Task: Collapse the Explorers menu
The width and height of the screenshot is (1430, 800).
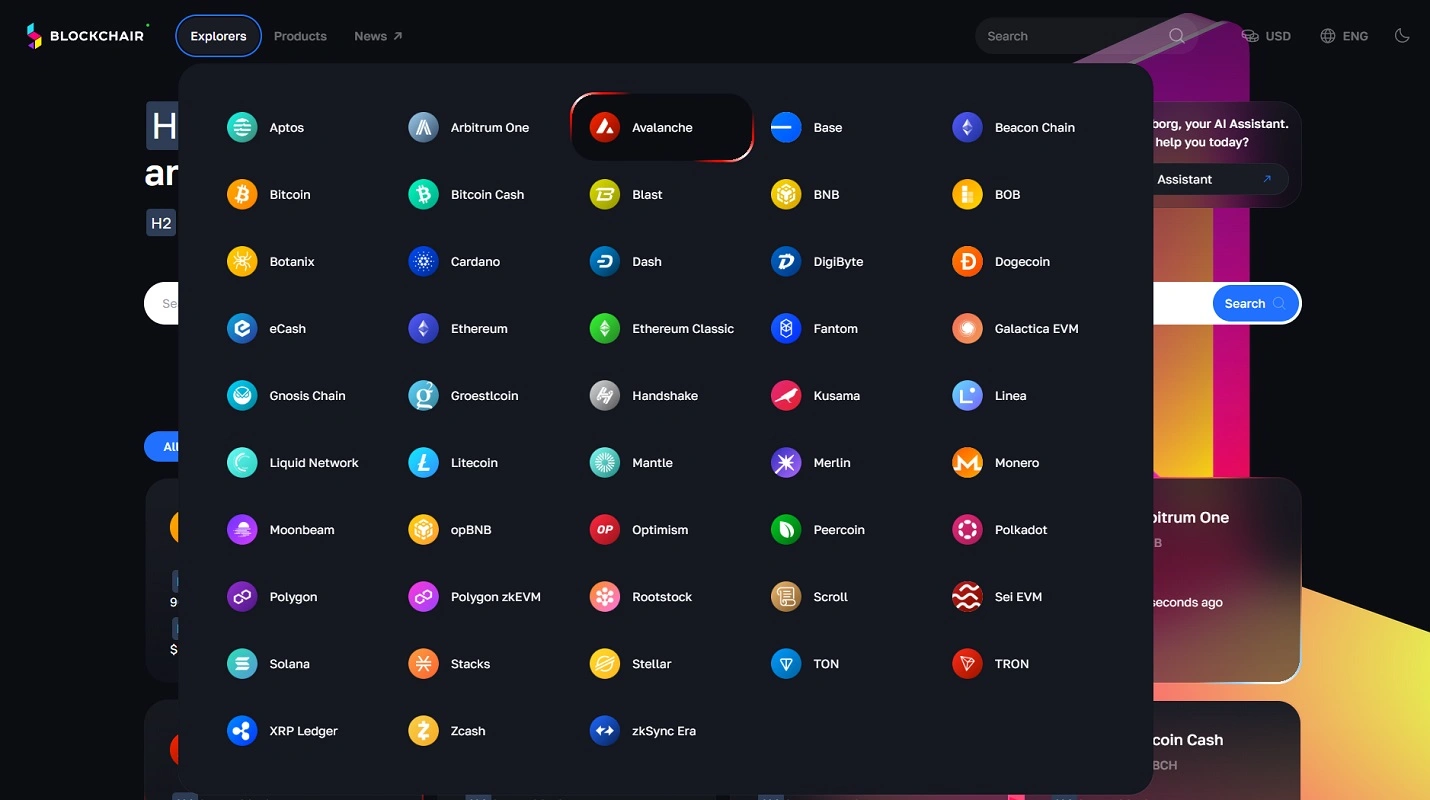Action: (218, 36)
